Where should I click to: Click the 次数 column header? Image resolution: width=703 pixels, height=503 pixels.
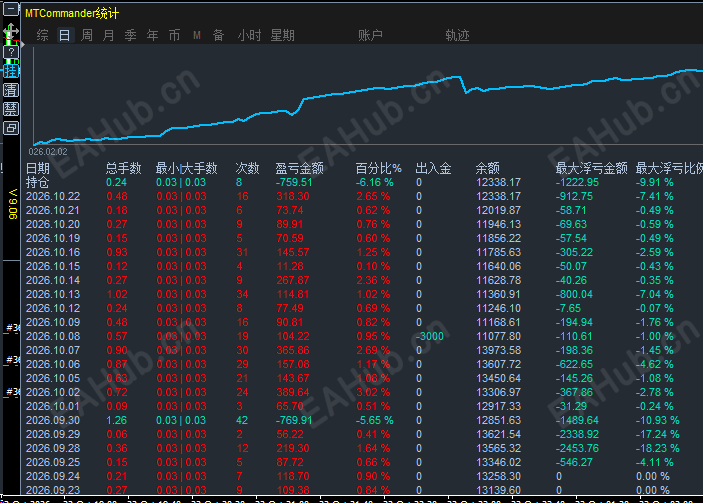point(247,169)
